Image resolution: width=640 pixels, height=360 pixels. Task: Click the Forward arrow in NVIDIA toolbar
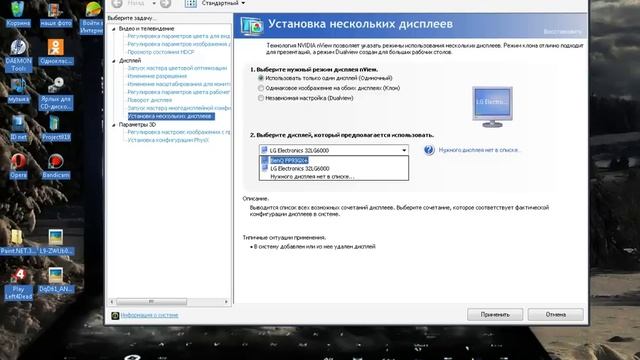[x=165, y=3]
